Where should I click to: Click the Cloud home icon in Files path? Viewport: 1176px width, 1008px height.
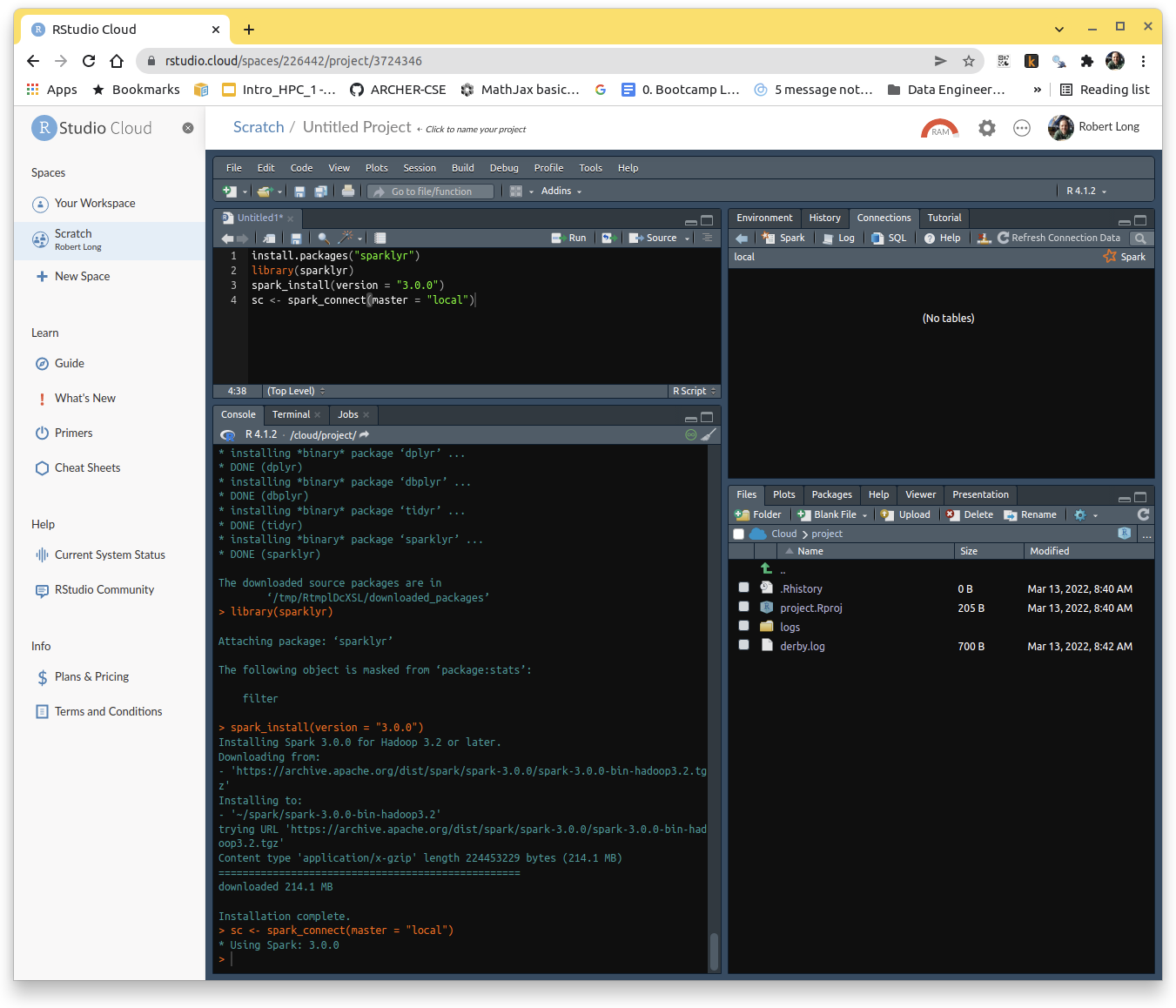tap(757, 534)
